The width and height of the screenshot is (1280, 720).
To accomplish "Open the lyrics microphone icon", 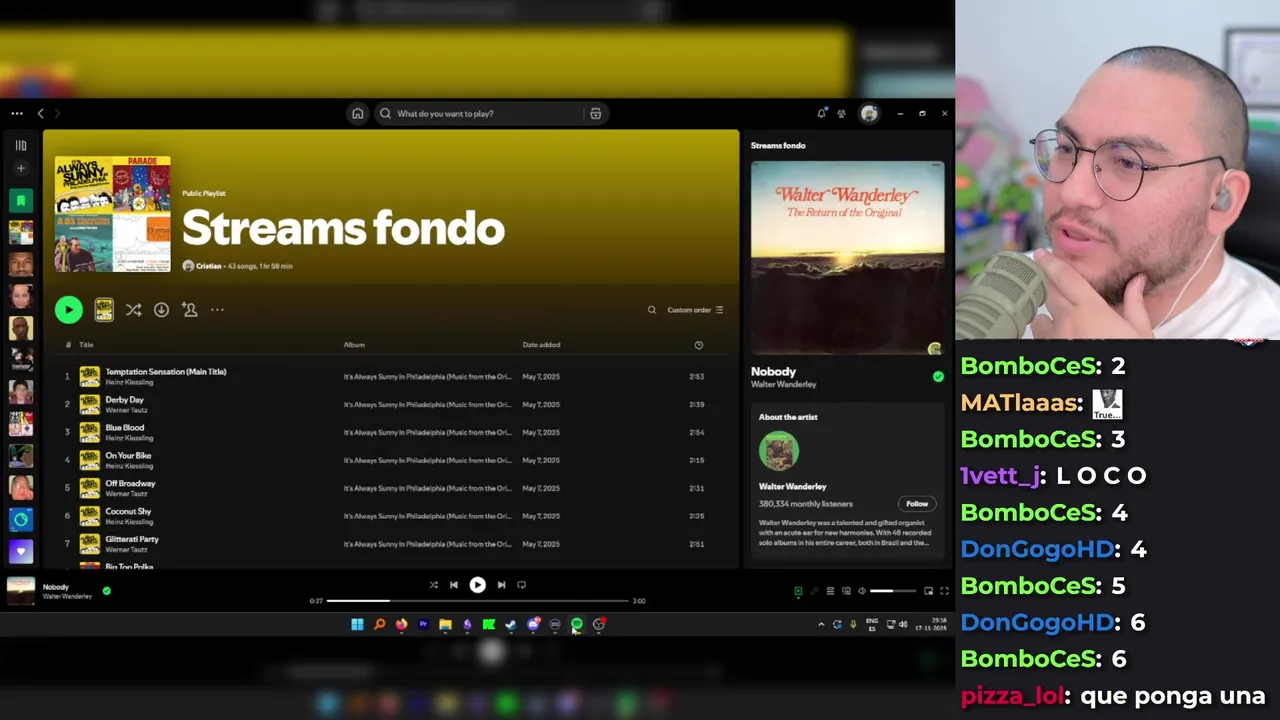I will tap(814, 591).
